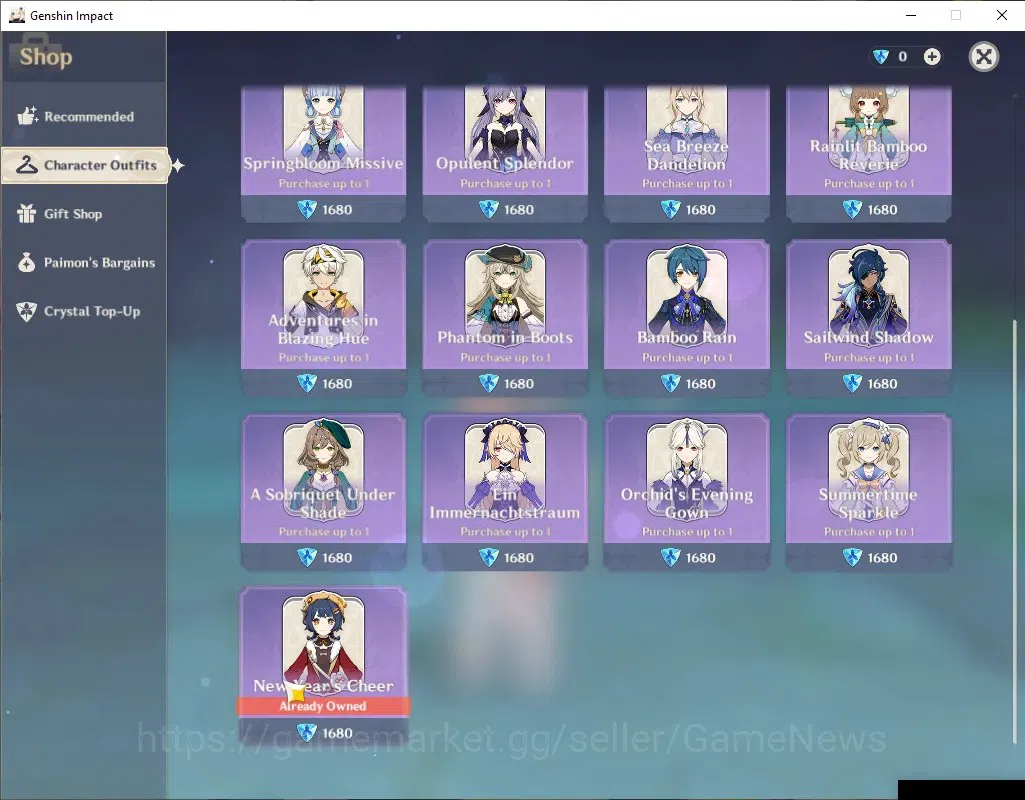Click the Character Outfits hanger icon

coord(27,165)
